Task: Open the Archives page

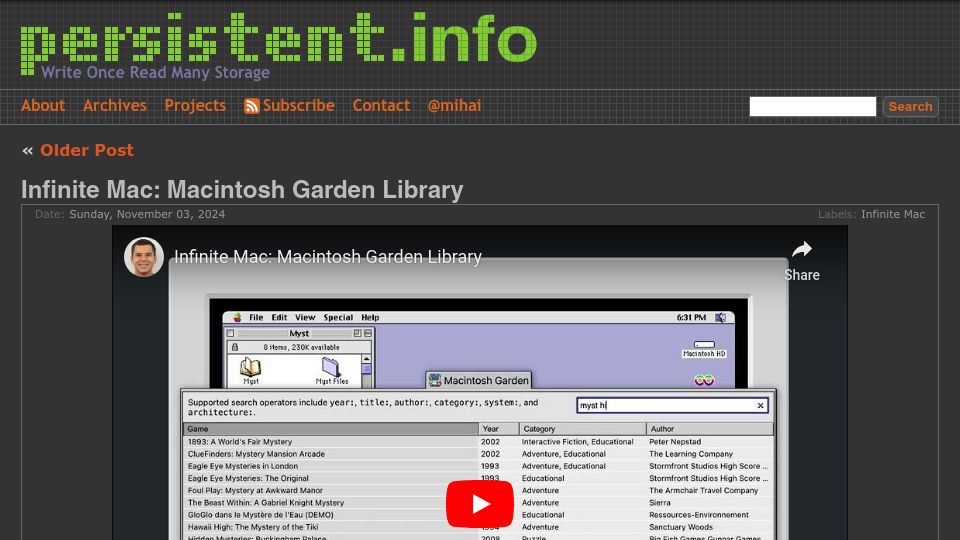Action: (x=114, y=105)
